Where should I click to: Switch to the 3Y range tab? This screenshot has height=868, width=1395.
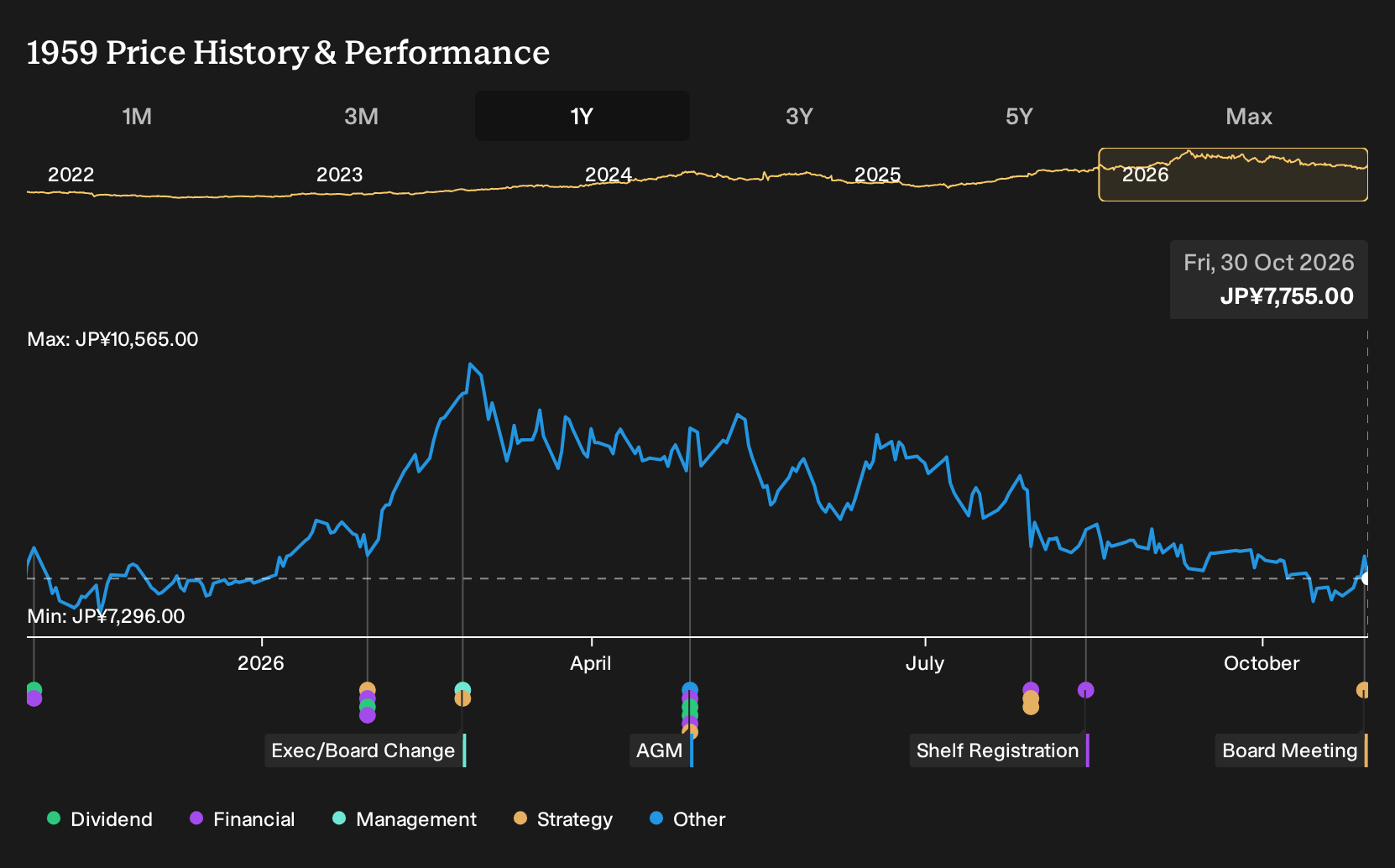click(799, 116)
